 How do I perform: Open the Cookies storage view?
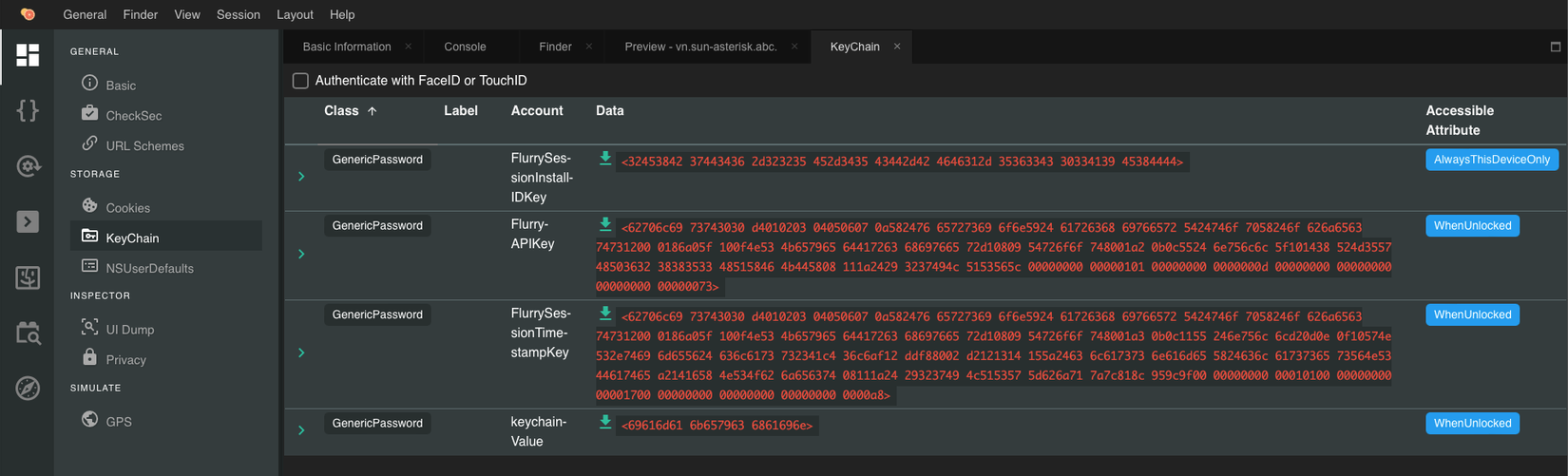click(x=127, y=208)
